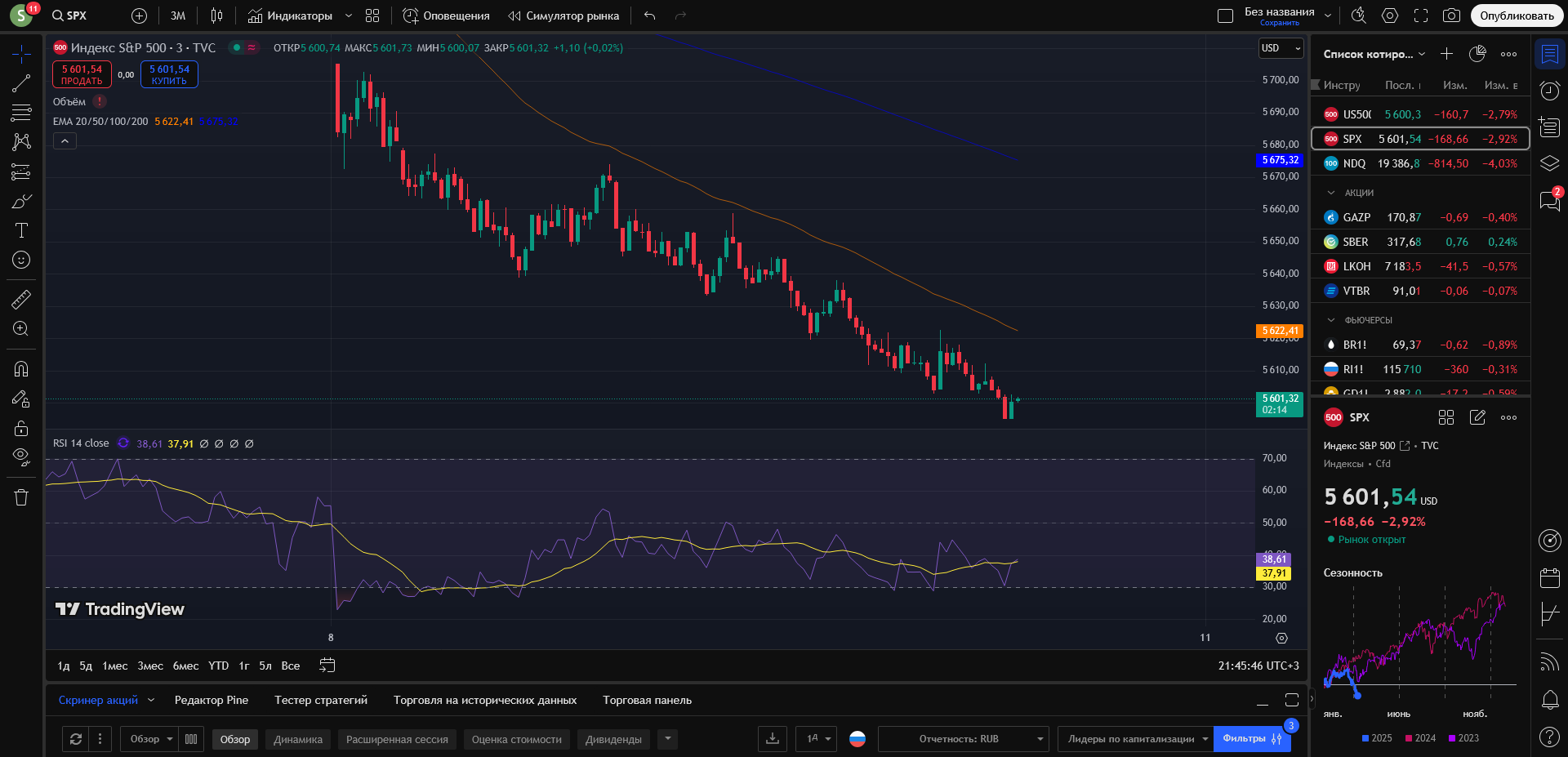Open the Отчетность: RUB dropdown
The image size is (1568, 757).
coord(964,739)
